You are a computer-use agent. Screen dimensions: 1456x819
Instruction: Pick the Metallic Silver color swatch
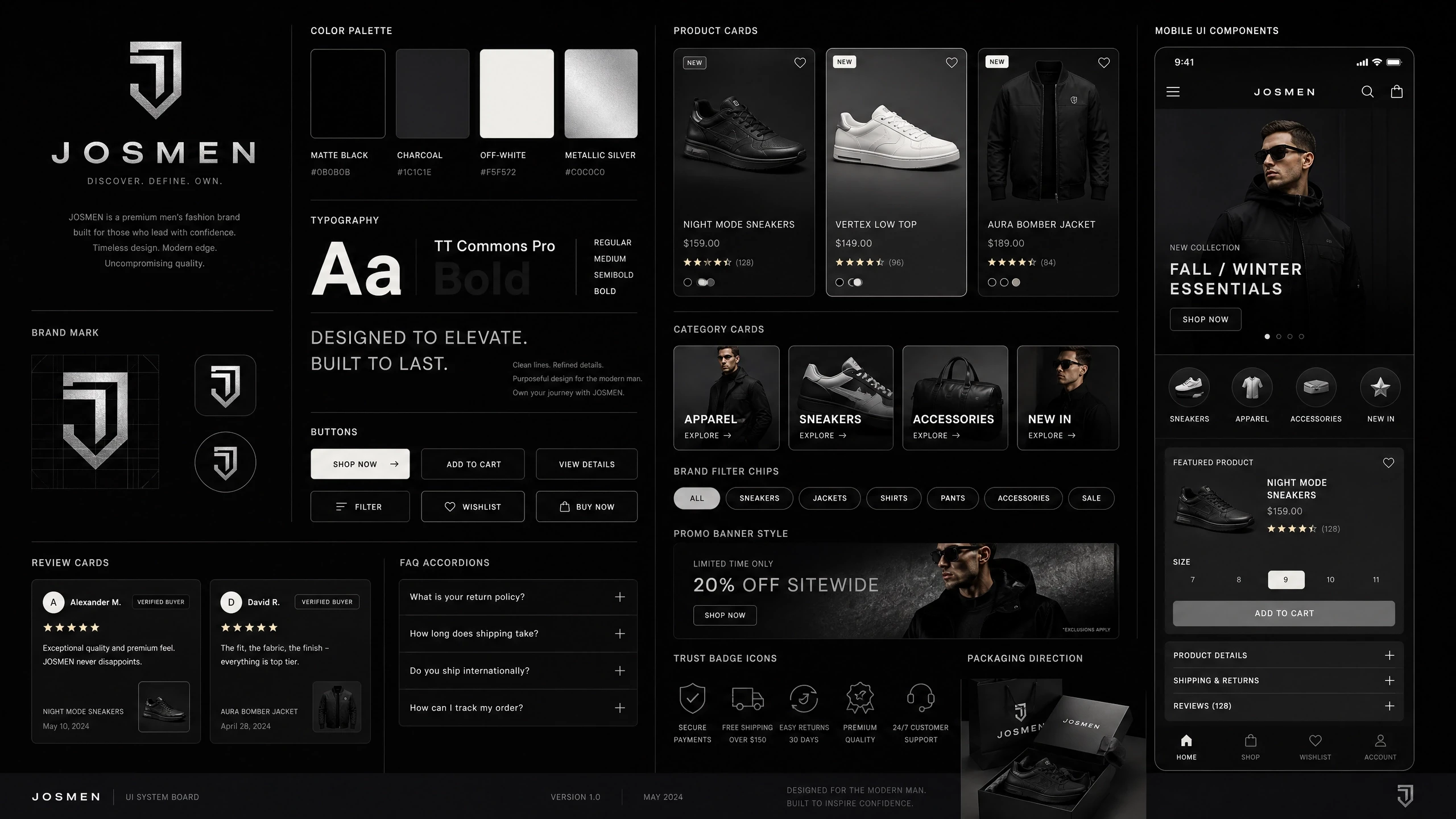point(601,93)
